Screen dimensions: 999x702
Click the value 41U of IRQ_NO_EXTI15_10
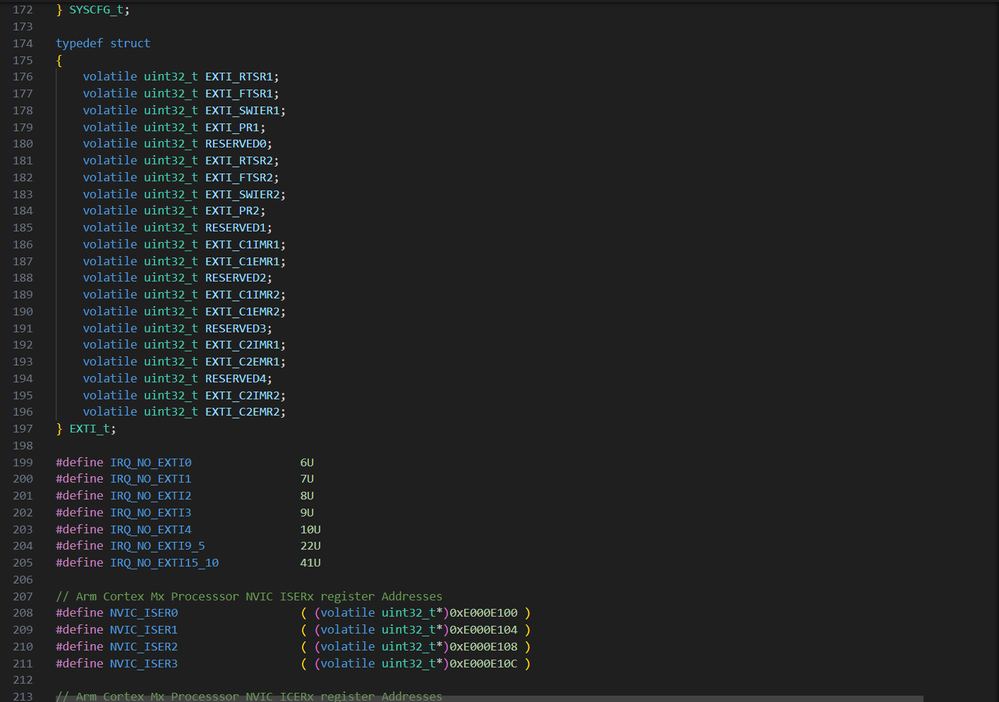pos(310,563)
